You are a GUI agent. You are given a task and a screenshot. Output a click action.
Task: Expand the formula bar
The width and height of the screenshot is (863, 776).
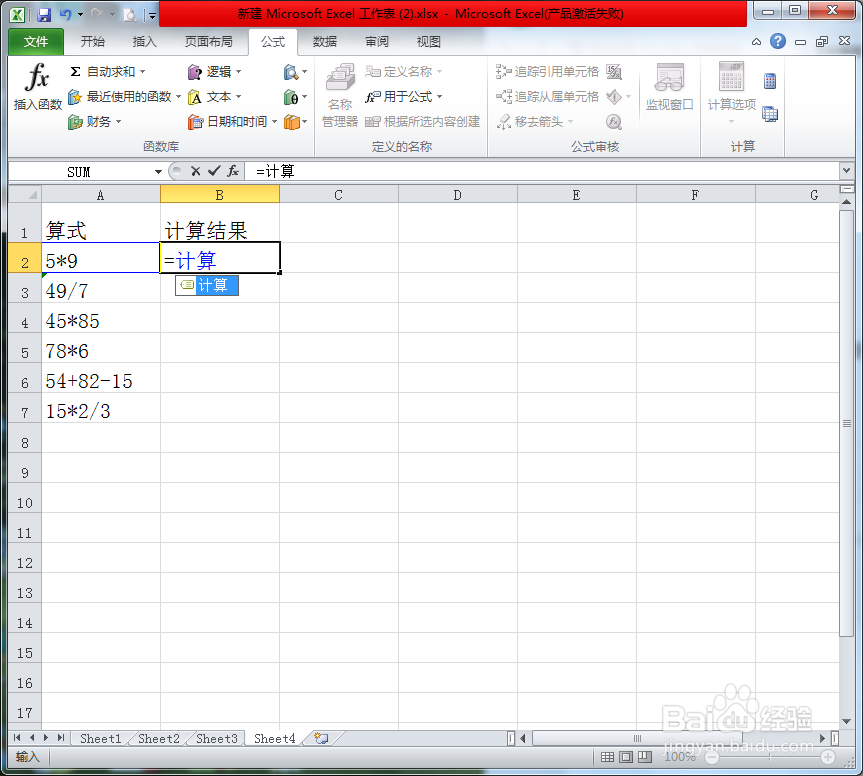tap(846, 171)
